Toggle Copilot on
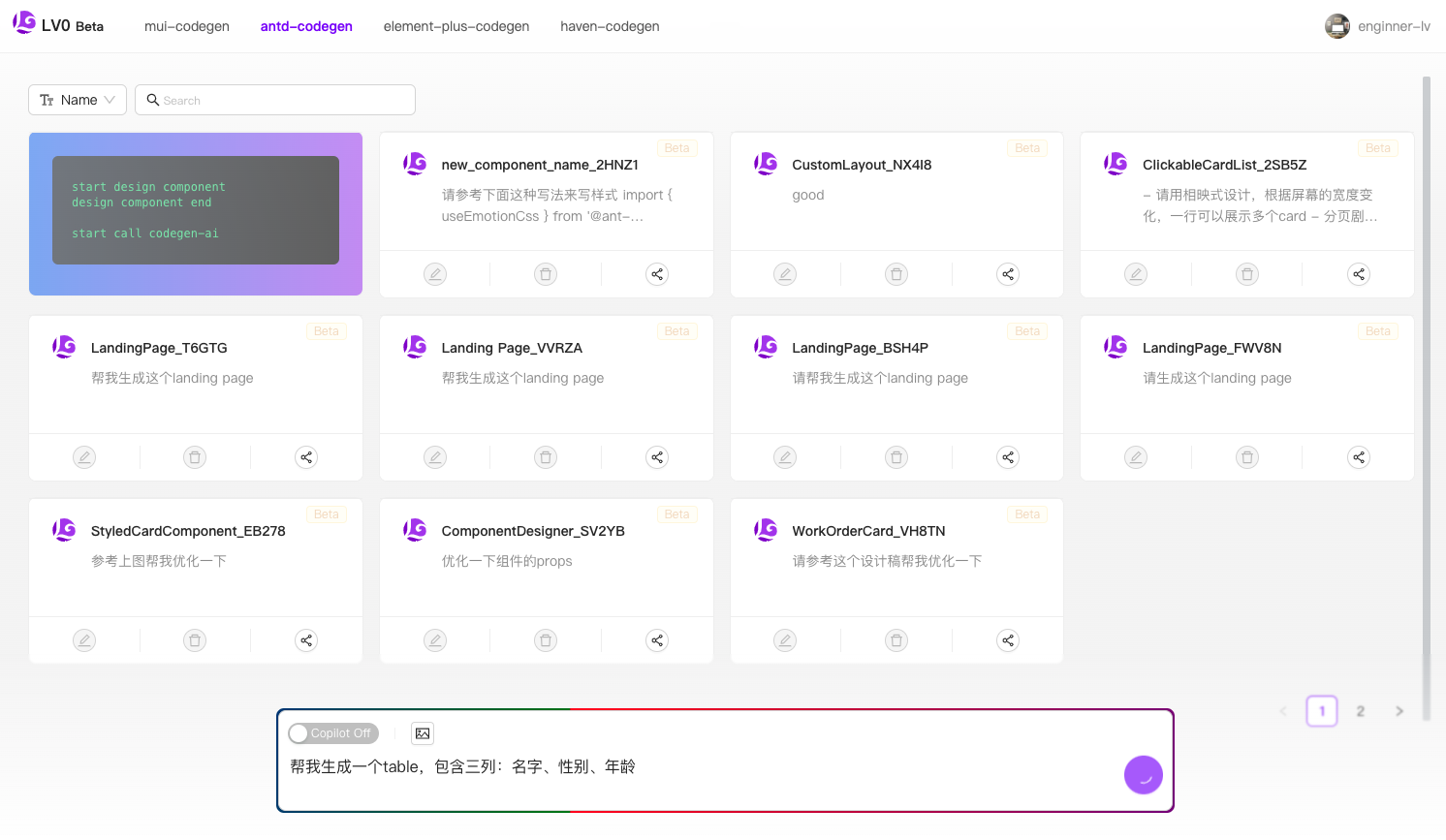Image resolution: width=1446 pixels, height=840 pixels. click(x=333, y=733)
